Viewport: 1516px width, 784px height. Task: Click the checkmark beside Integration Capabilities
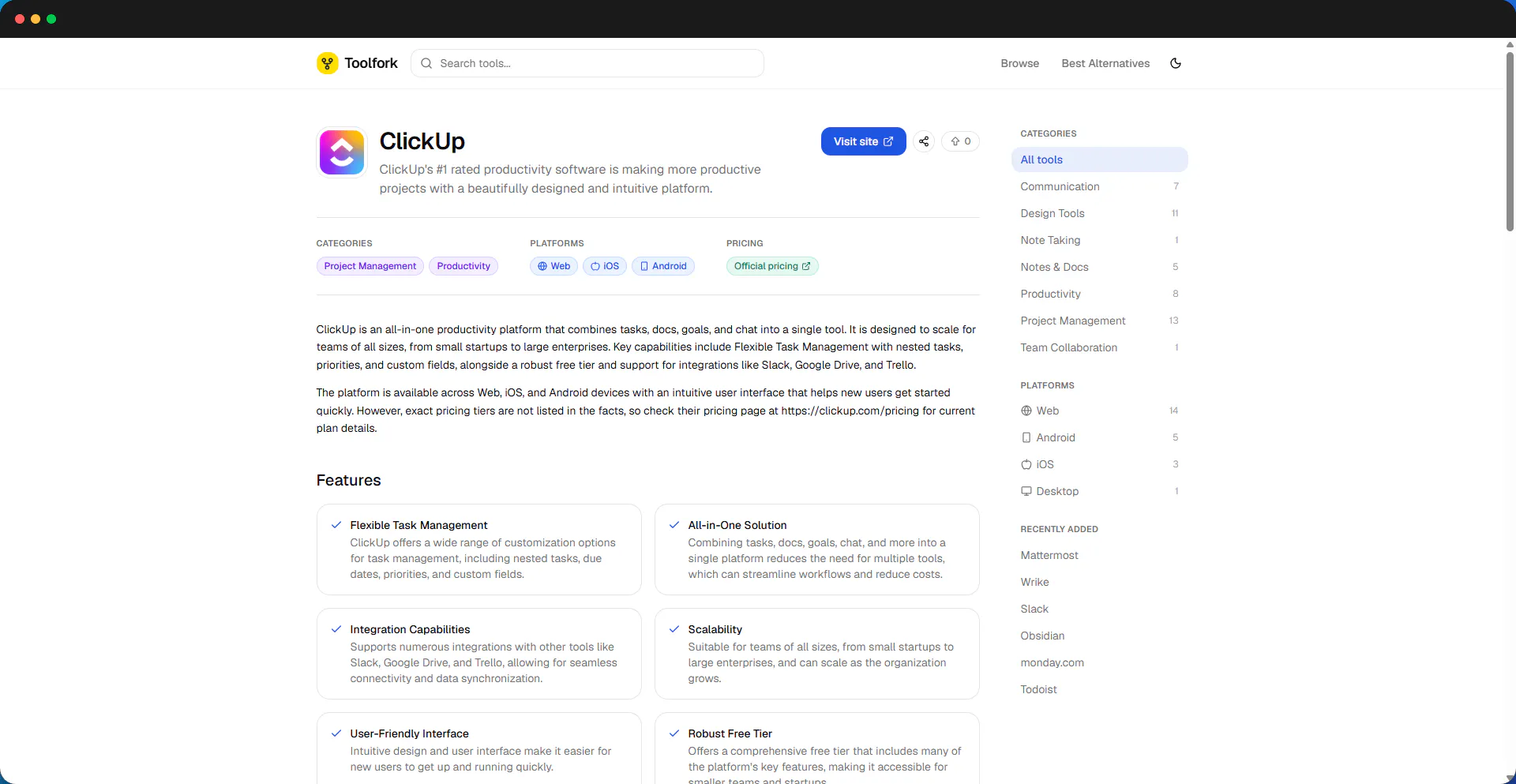click(x=336, y=629)
